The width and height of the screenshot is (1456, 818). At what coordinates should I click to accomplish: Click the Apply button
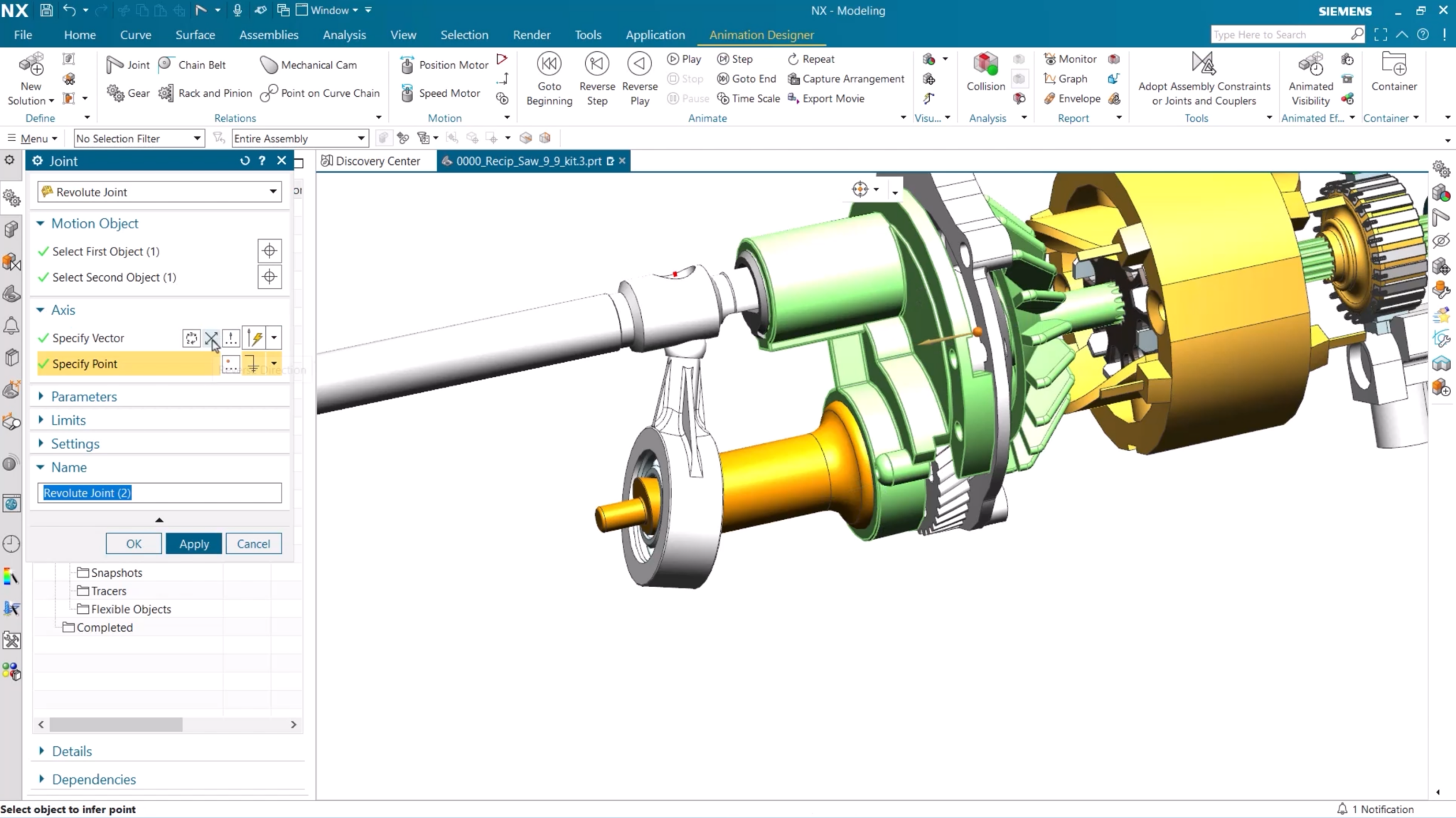(x=193, y=543)
